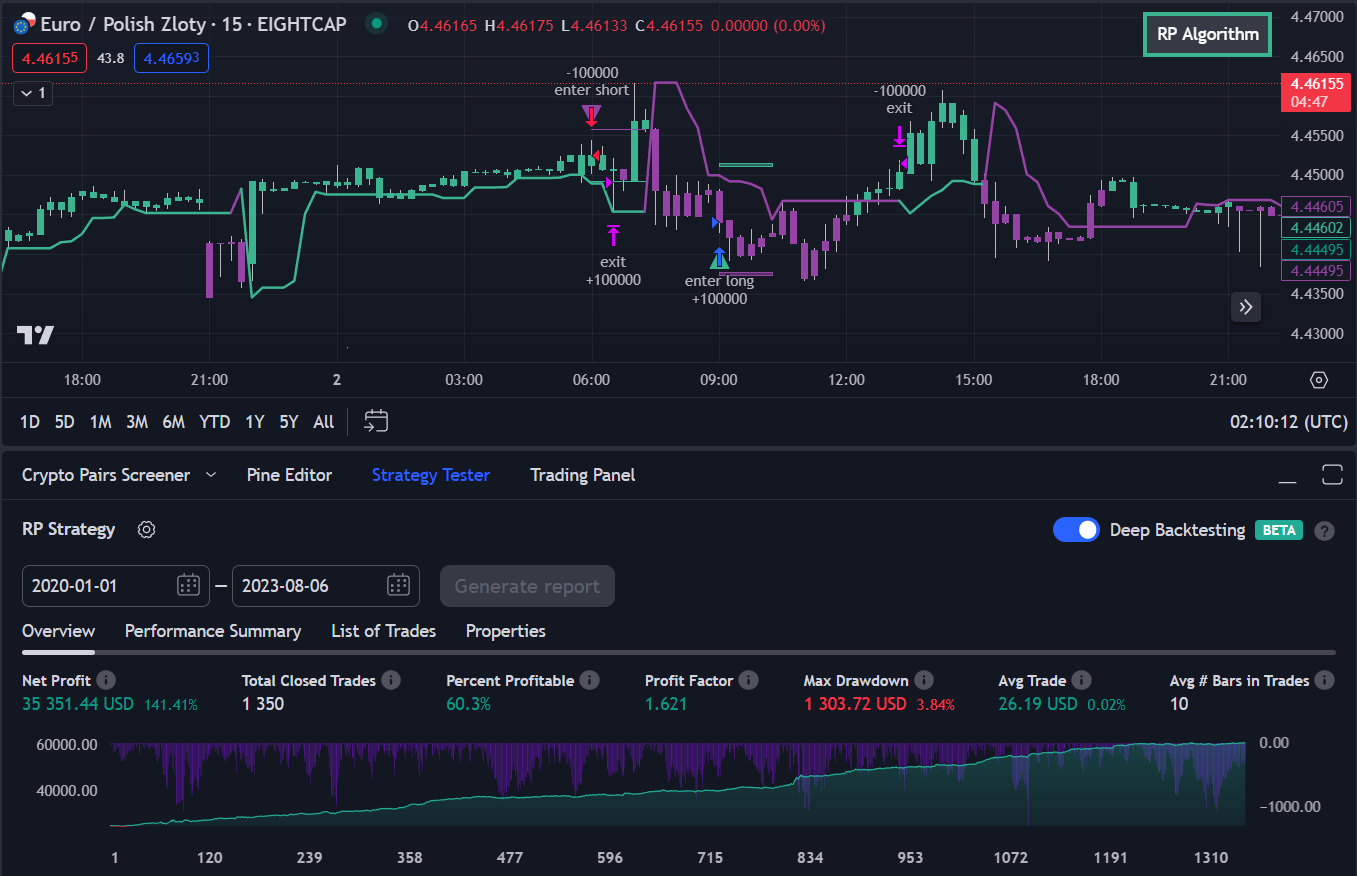The width and height of the screenshot is (1357, 876).
Task: Set chart range to 1M
Action: click(x=100, y=422)
